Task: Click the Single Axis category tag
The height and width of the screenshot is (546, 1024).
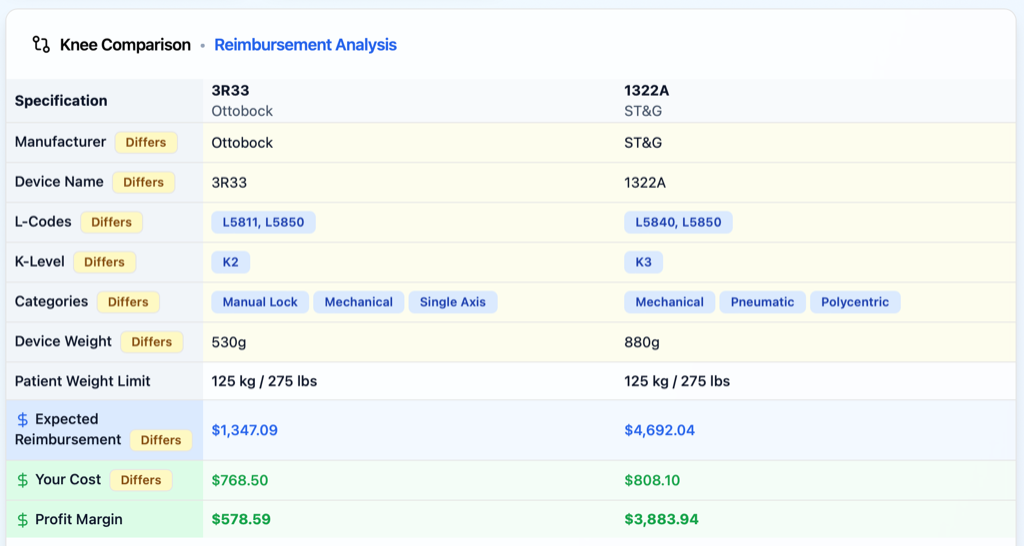Action: pyautogui.click(x=453, y=302)
